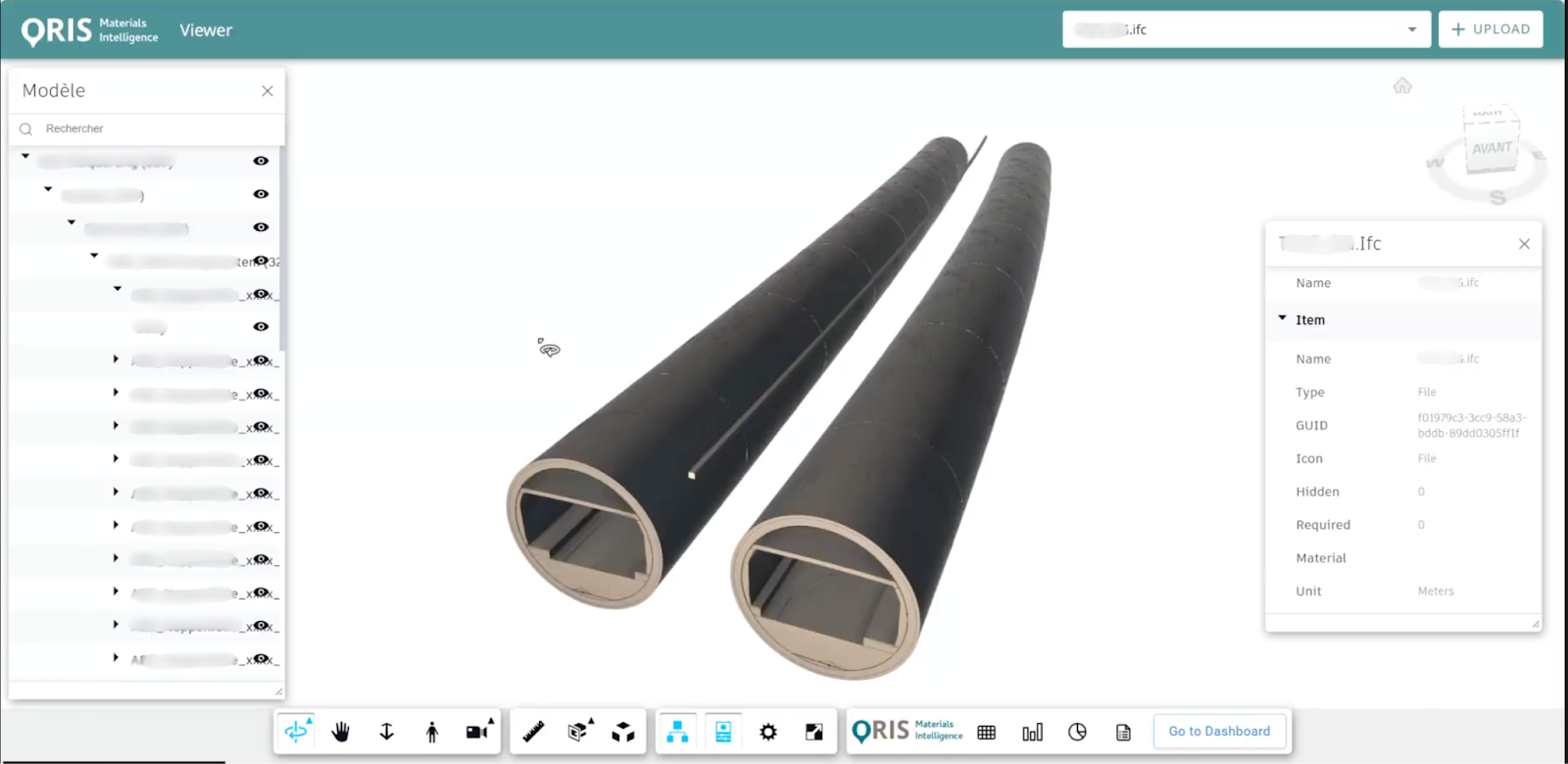1568x764 pixels.
Task: Hide the second tree node with eye icon
Action: pos(261,194)
